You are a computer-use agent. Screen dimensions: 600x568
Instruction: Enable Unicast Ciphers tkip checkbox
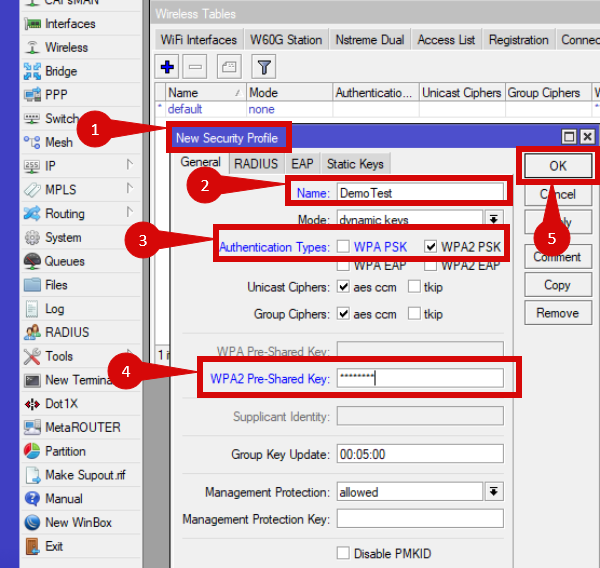(414, 287)
